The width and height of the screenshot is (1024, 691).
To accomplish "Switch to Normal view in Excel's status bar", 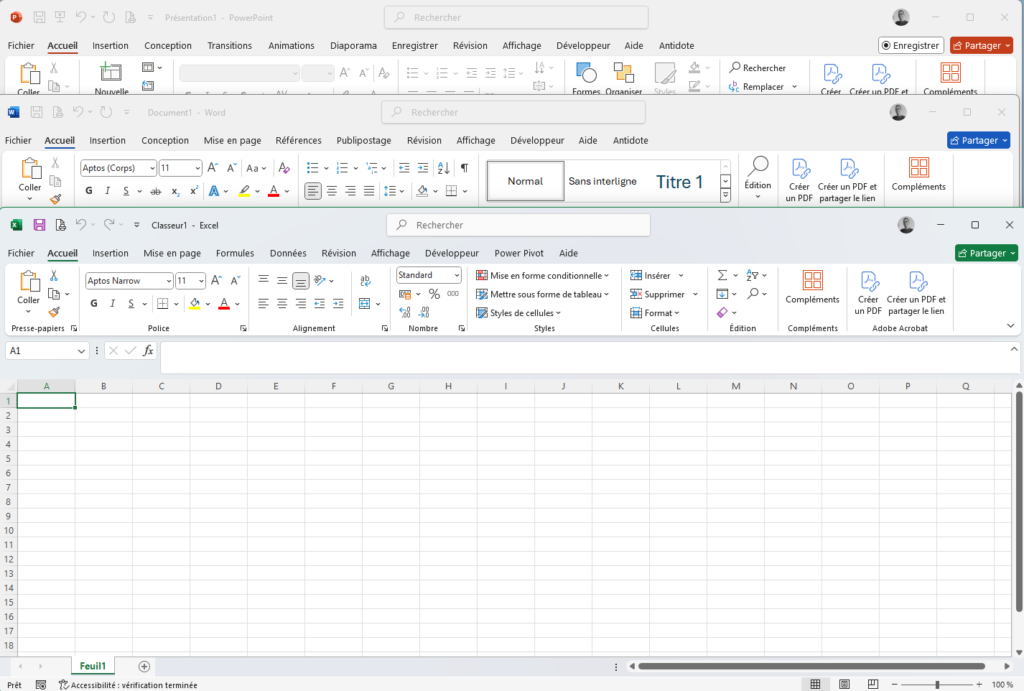I will (815, 684).
